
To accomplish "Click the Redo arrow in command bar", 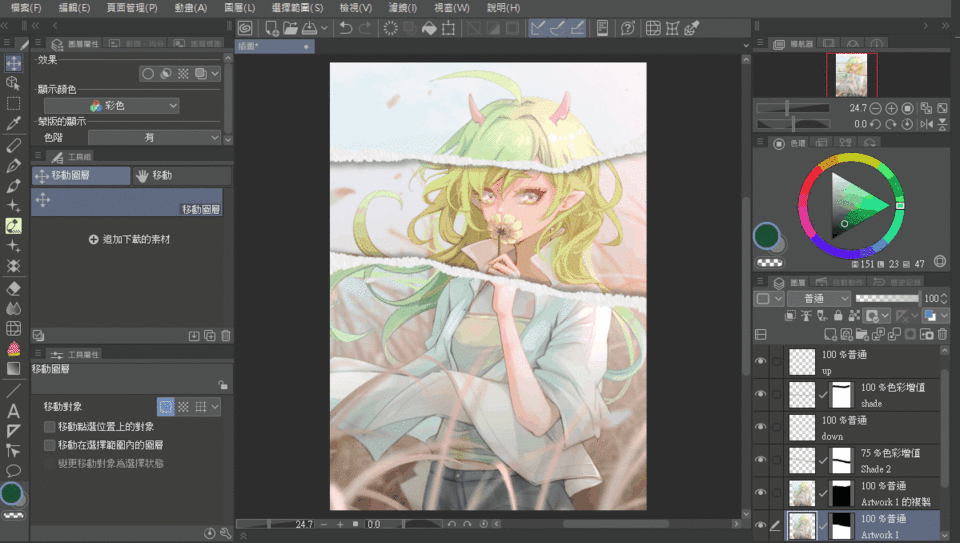I will click(x=365, y=28).
